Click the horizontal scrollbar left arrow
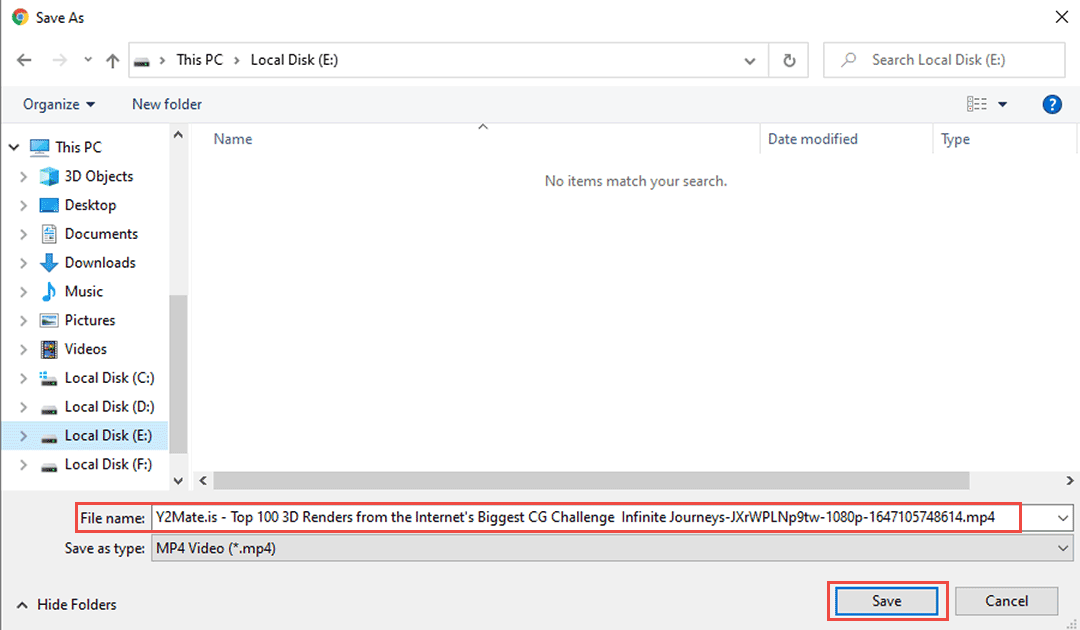 [x=203, y=481]
